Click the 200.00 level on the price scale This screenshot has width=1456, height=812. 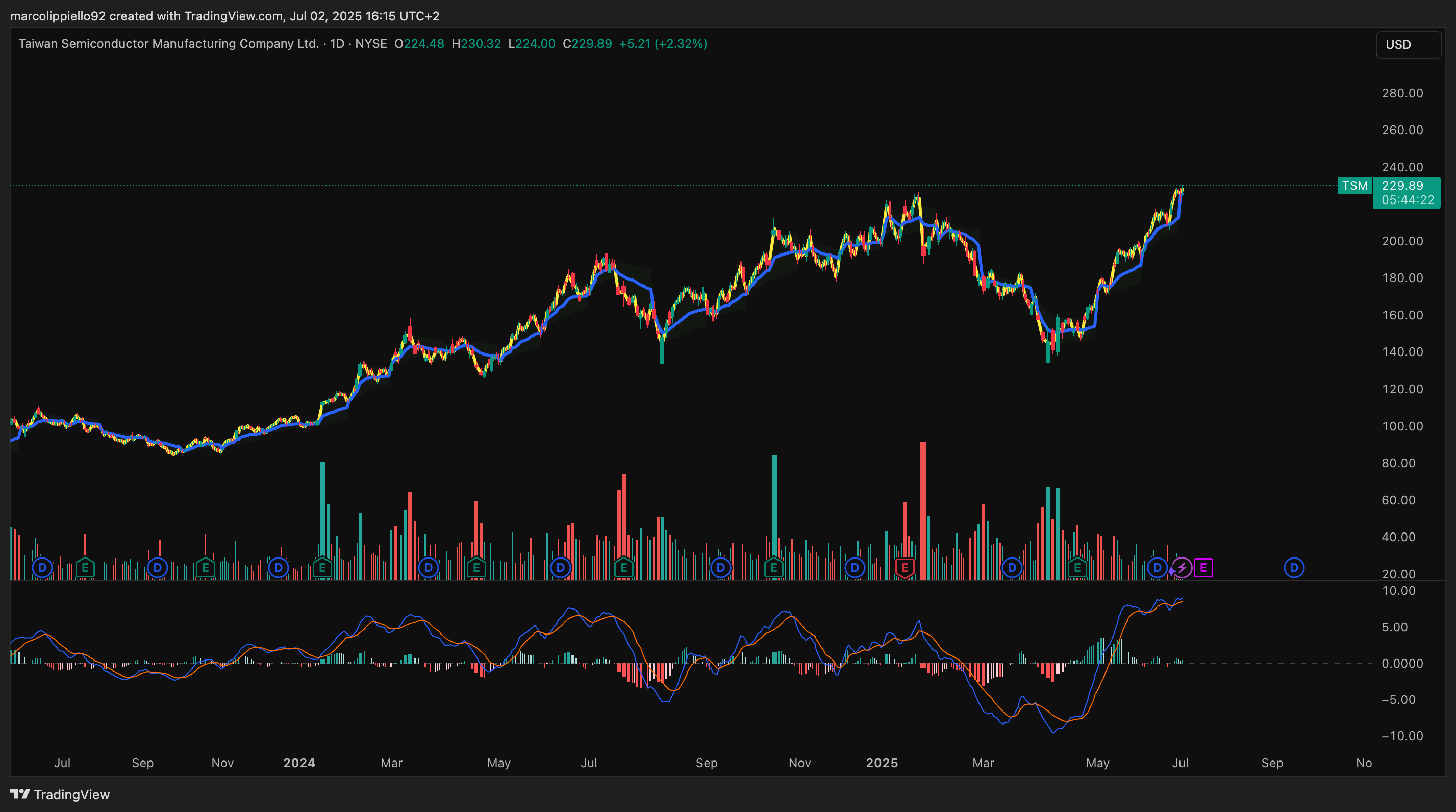(x=1402, y=241)
